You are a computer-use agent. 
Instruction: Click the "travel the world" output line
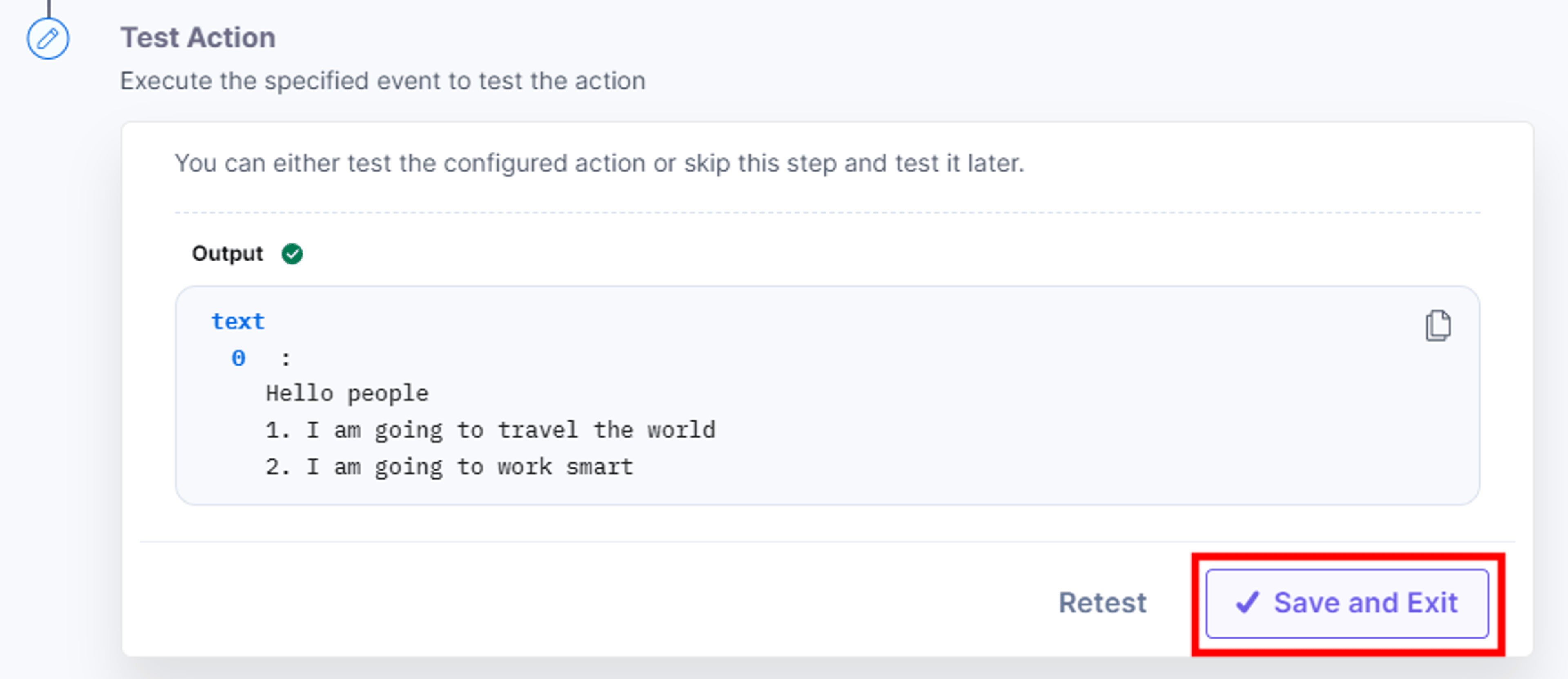(x=490, y=430)
